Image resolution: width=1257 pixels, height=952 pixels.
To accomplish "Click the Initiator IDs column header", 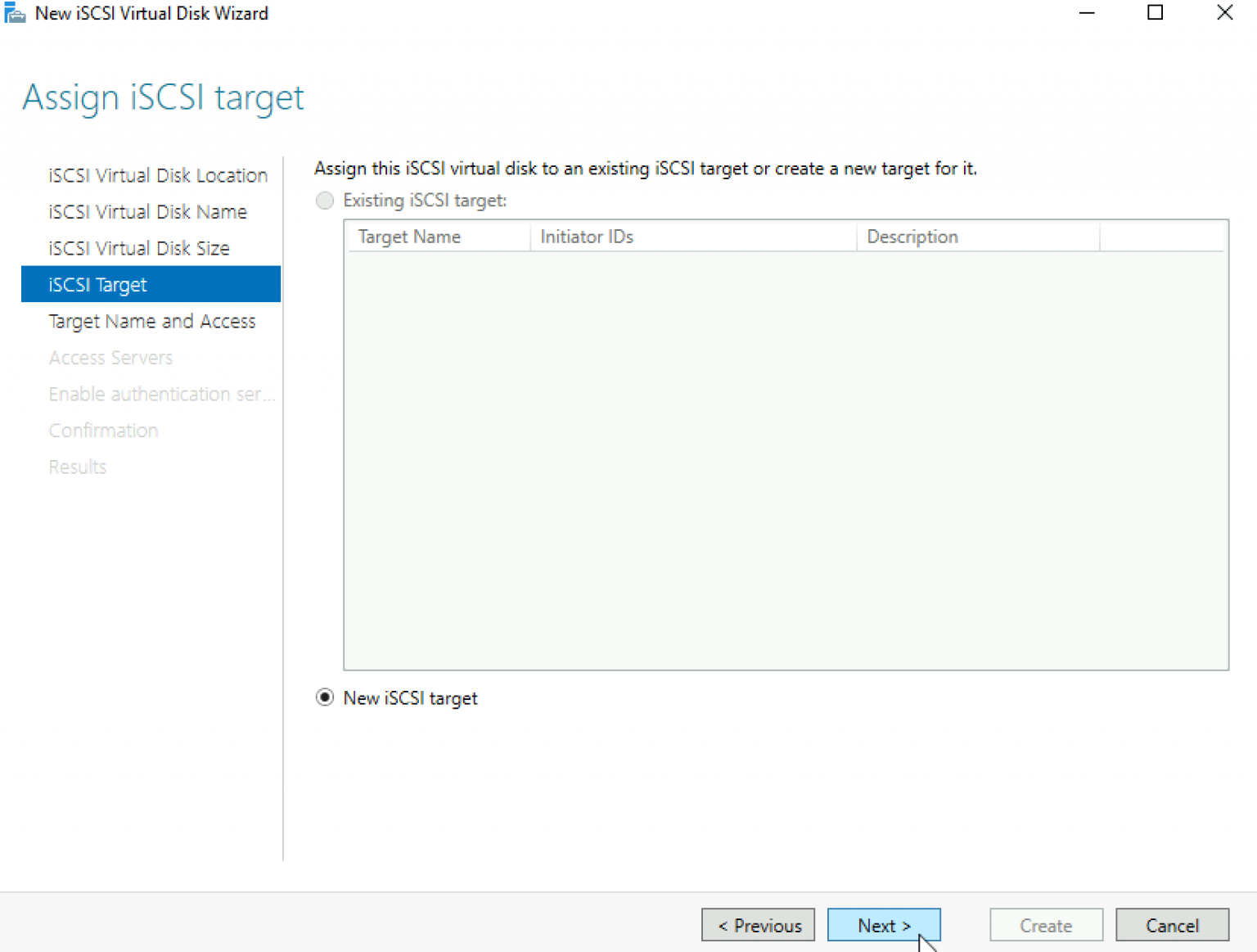I will [x=587, y=237].
